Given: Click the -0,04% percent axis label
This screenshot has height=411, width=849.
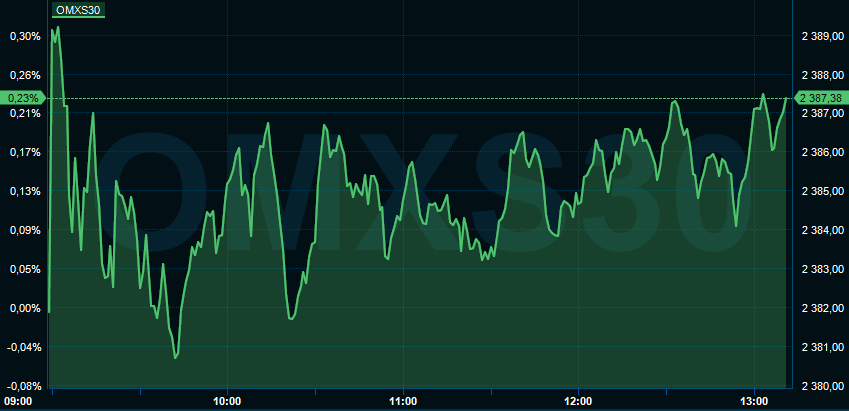Looking at the screenshot, I should tap(24, 348).
